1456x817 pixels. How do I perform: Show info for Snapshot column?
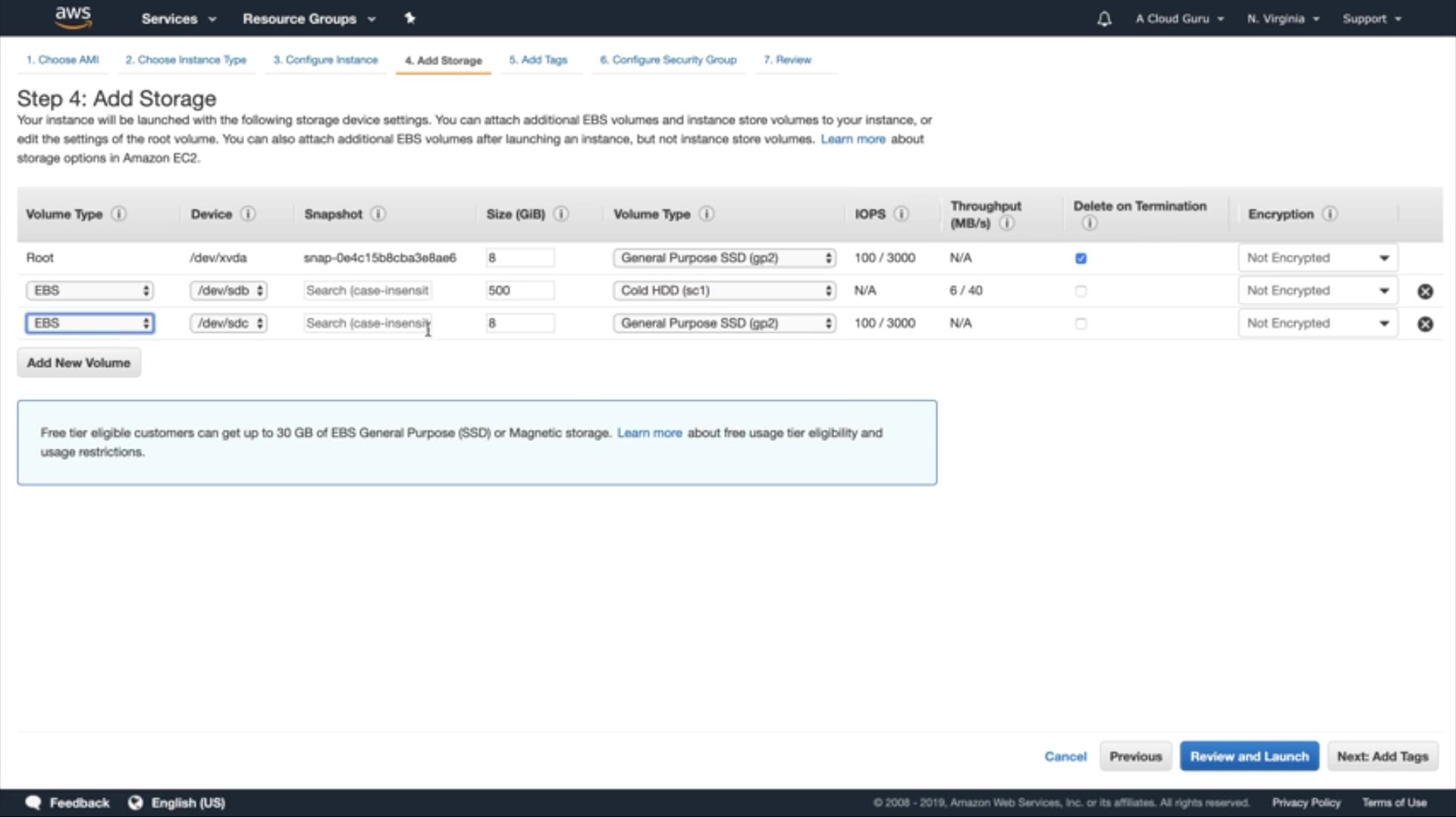[378, 214]
